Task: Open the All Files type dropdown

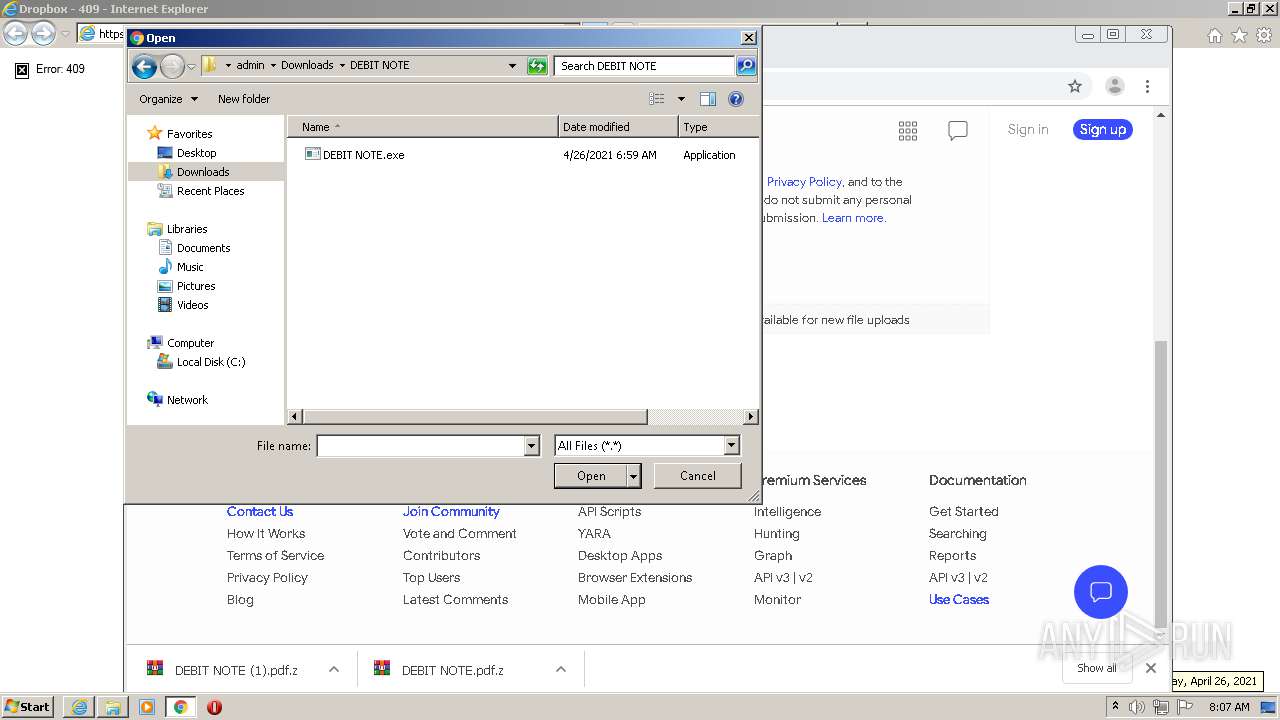Action: pyautogui.click(x=647, y=446)
